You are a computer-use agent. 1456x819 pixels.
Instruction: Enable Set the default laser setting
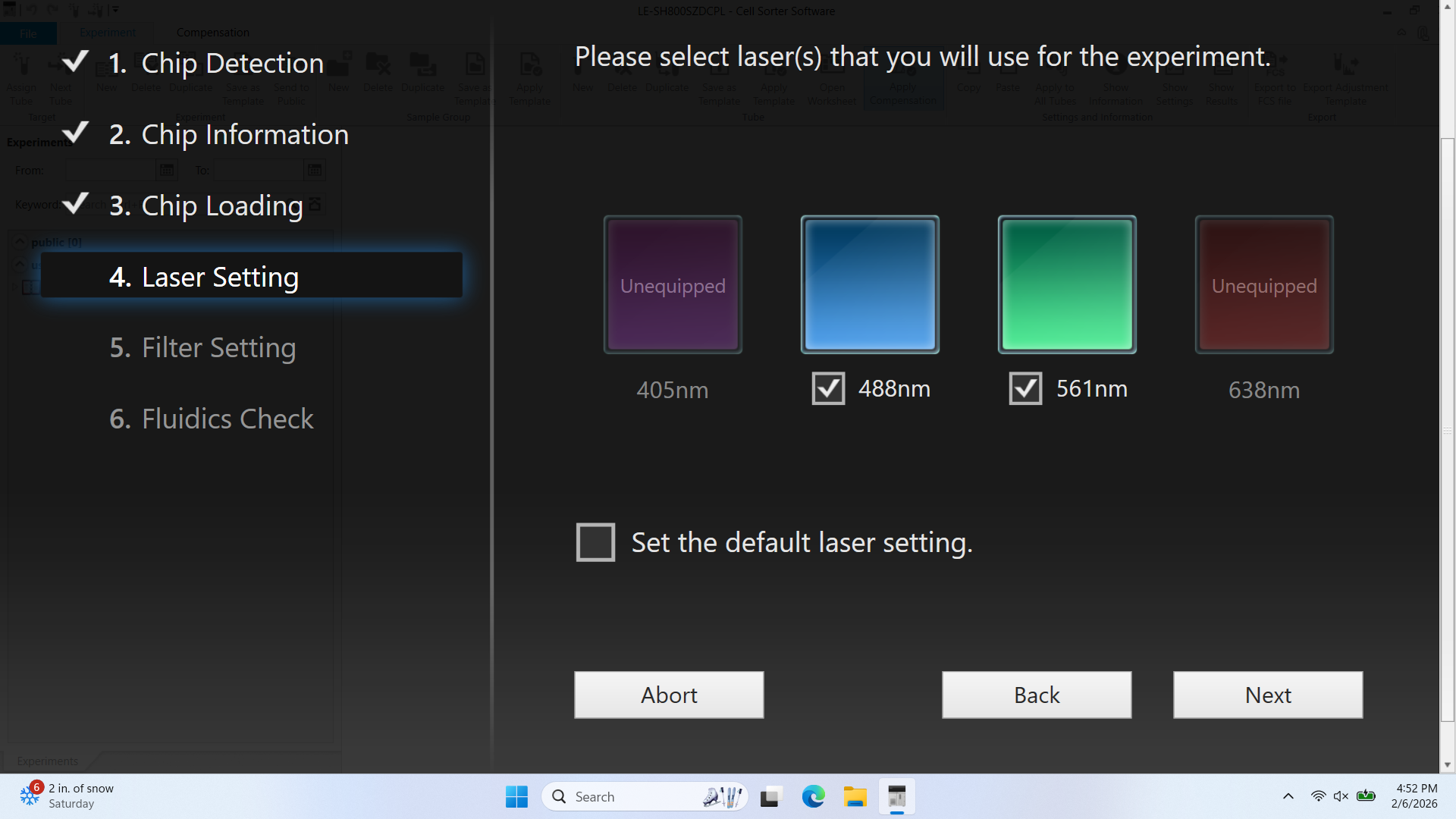595,542
